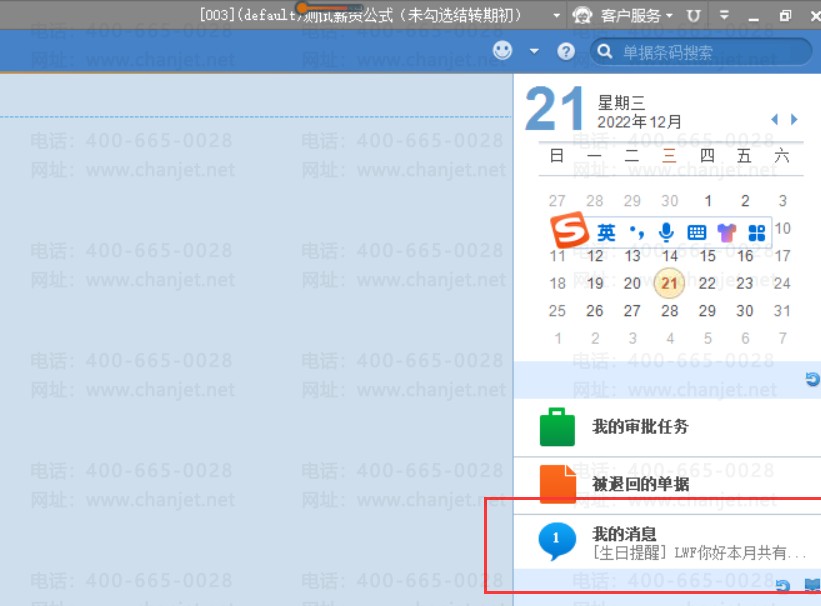Open Sogou toolbox grid icon
821x606 pixels.
(756, 233)
